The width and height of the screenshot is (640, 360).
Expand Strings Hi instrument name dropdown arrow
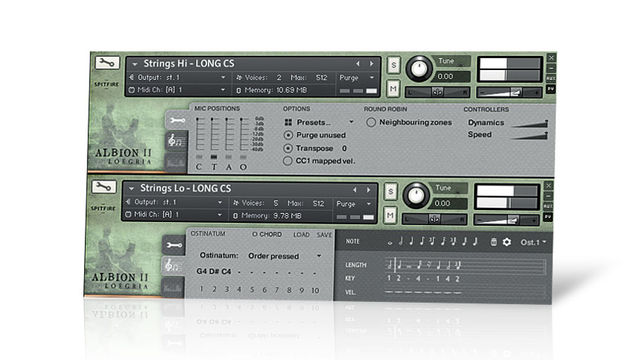(x=135, y=64)
